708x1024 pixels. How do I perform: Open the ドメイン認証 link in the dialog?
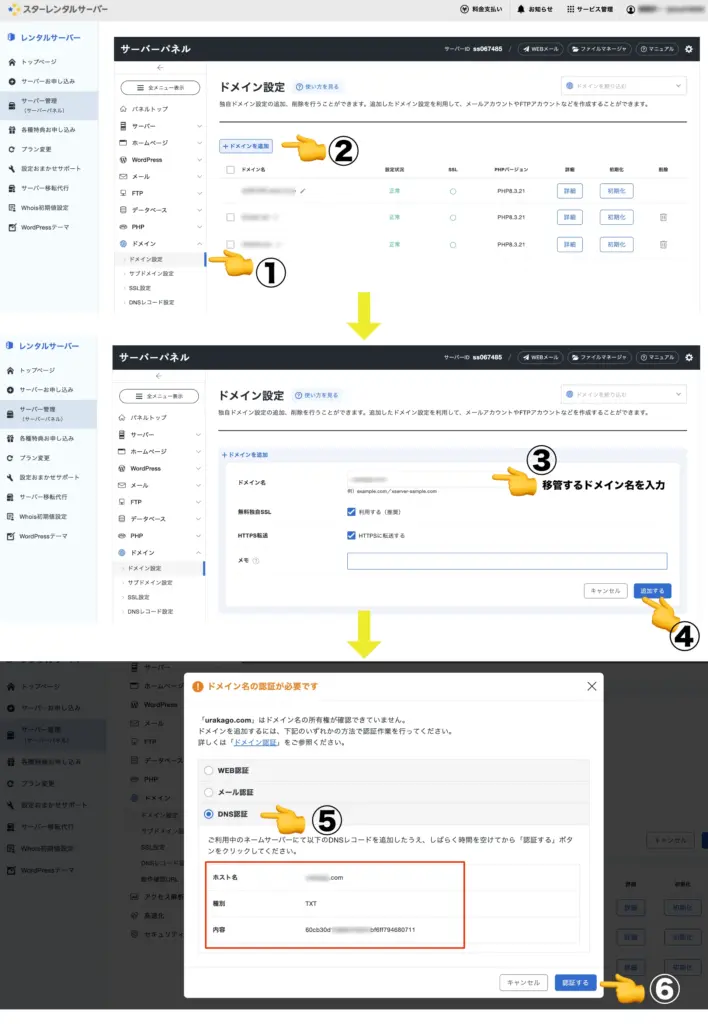click(x=255, y=743)
